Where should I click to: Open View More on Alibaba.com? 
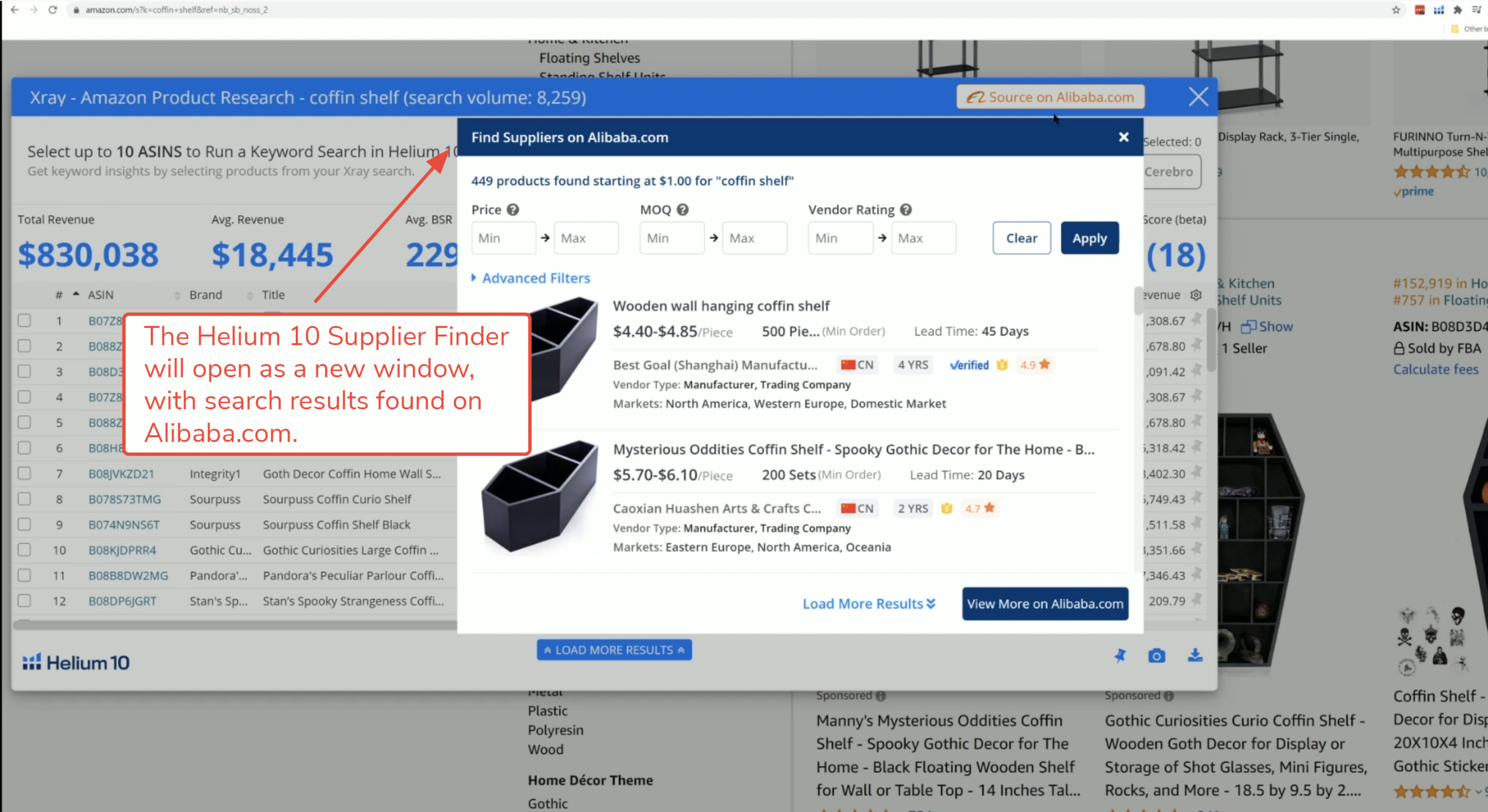1045,604
